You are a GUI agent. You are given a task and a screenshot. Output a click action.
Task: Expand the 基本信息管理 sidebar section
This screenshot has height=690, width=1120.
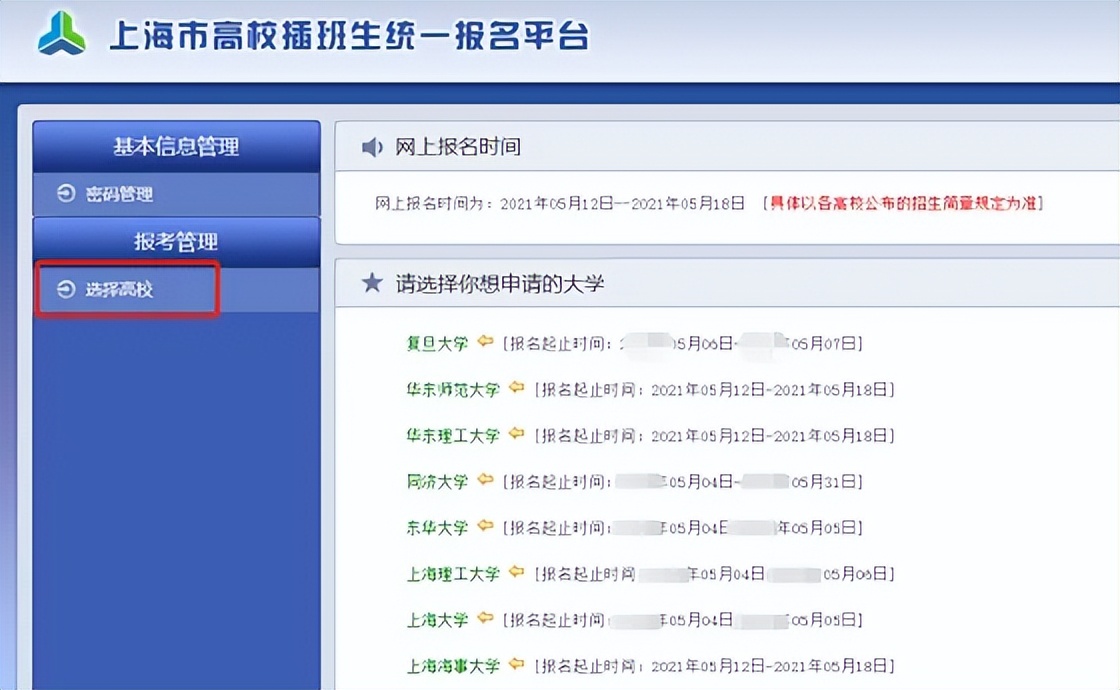176,147
